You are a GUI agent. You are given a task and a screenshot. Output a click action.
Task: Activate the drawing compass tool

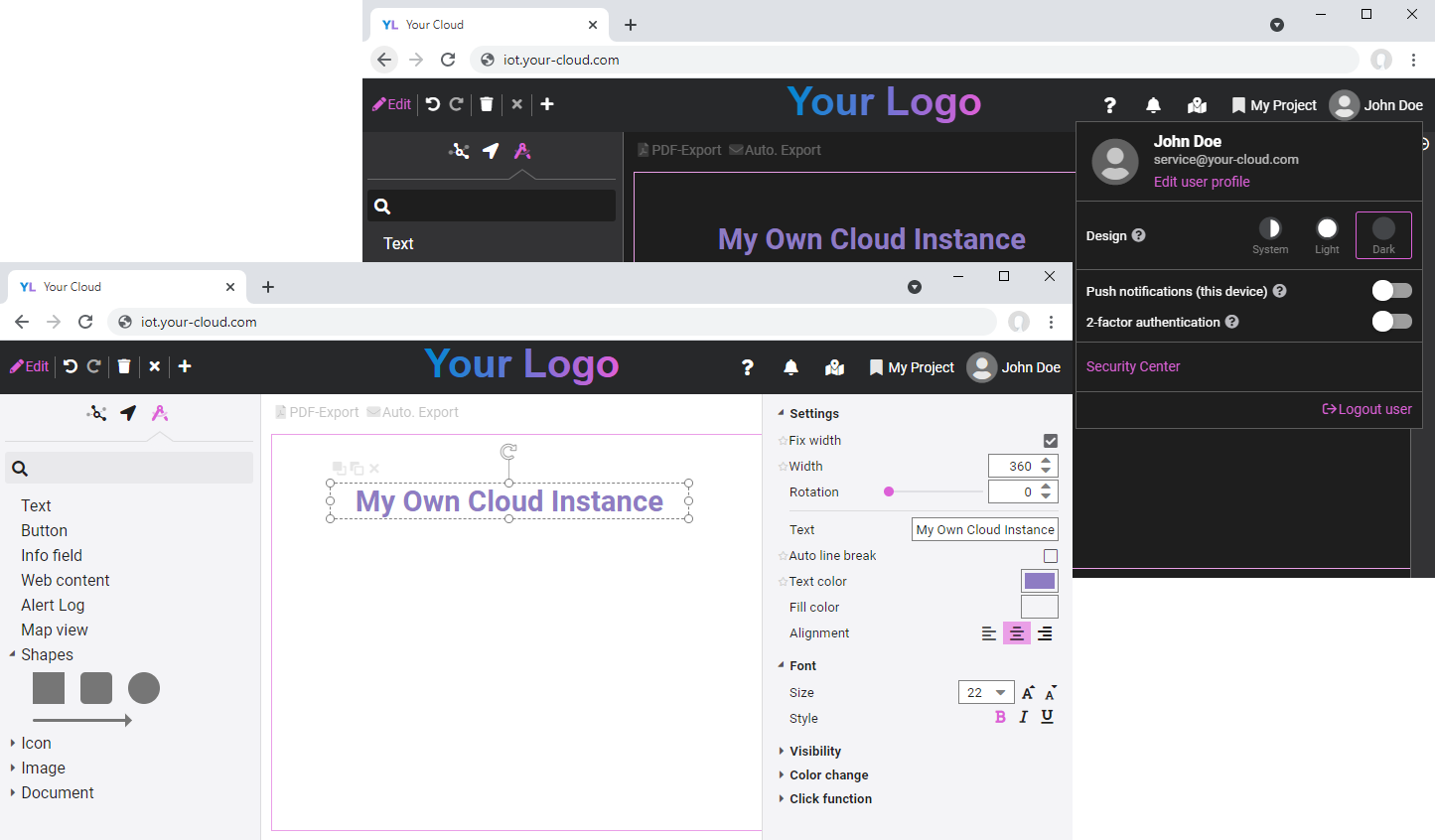click(x=160, y=412)
